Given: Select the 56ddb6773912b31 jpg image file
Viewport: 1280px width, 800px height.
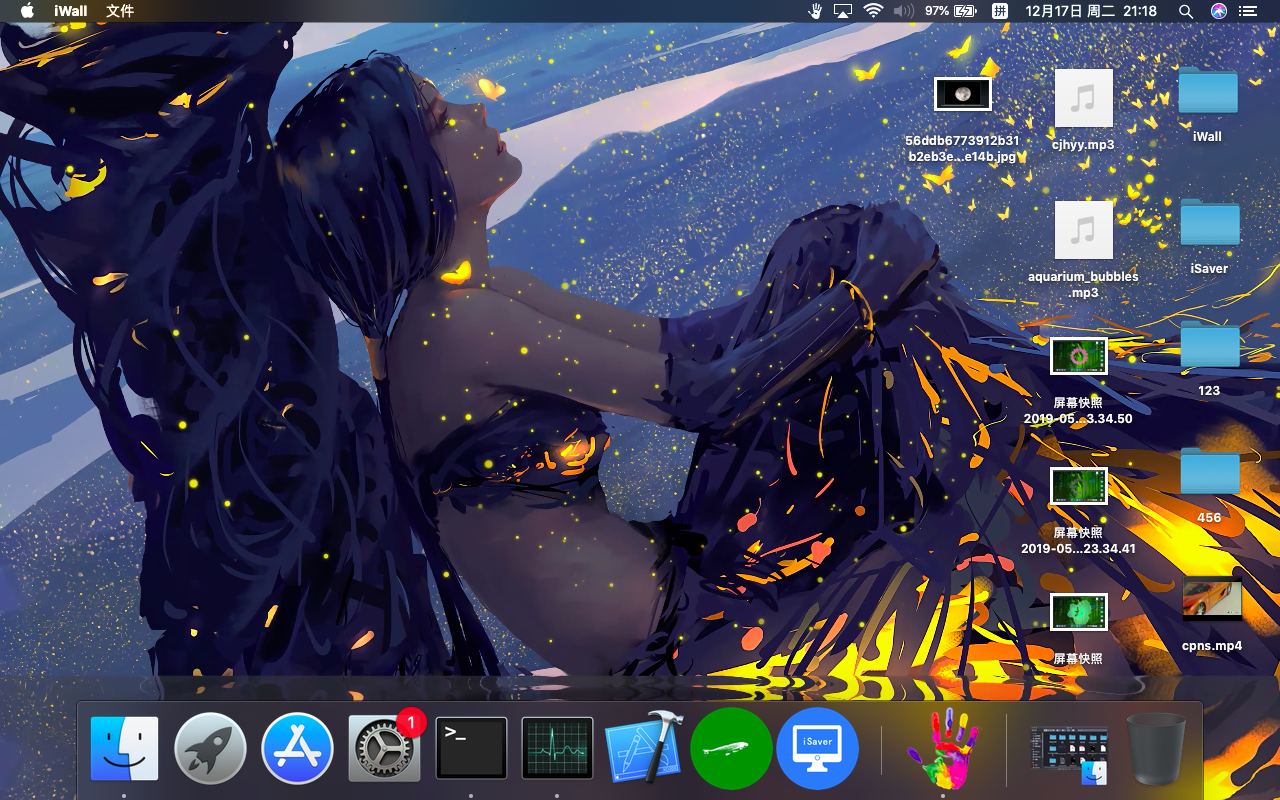Looking at the screenshot, I should point(962,94).
